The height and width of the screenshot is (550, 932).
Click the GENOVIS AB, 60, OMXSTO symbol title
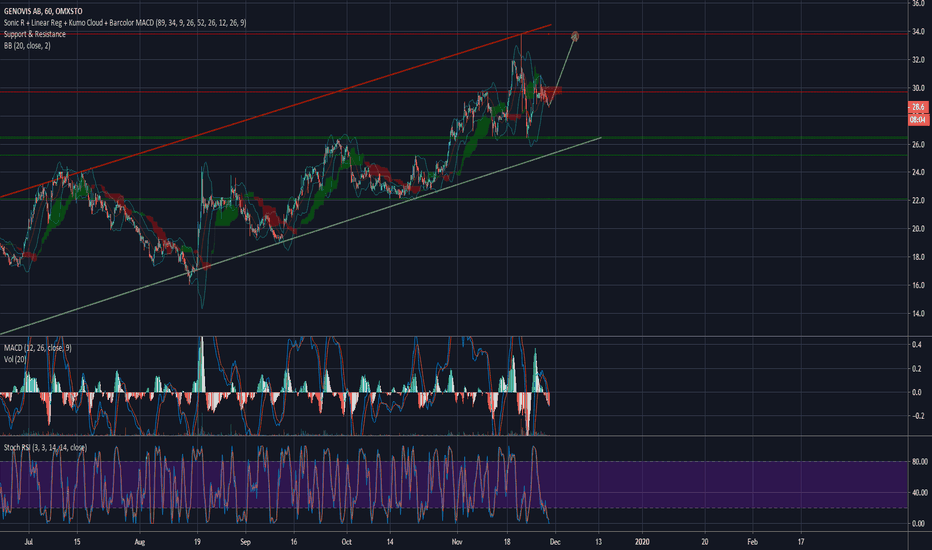pyautogui.click(x=43, y=11)
